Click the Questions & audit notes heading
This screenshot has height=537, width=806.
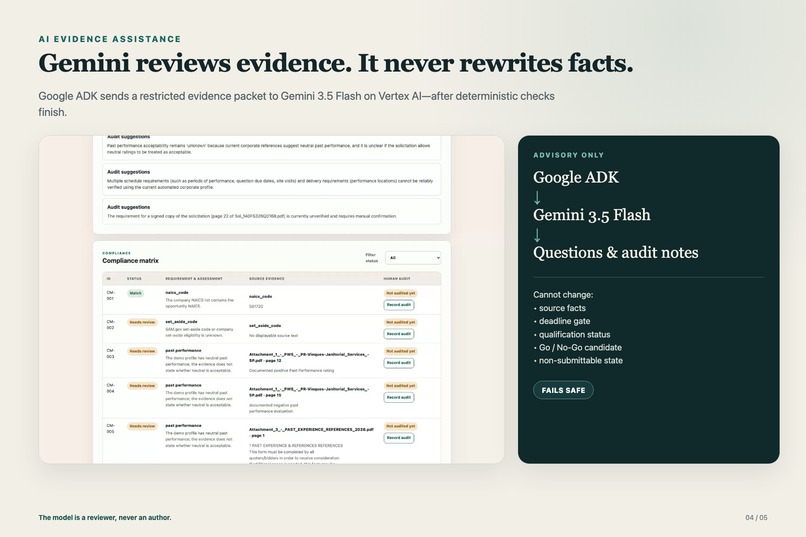click(x=616, y=252)
